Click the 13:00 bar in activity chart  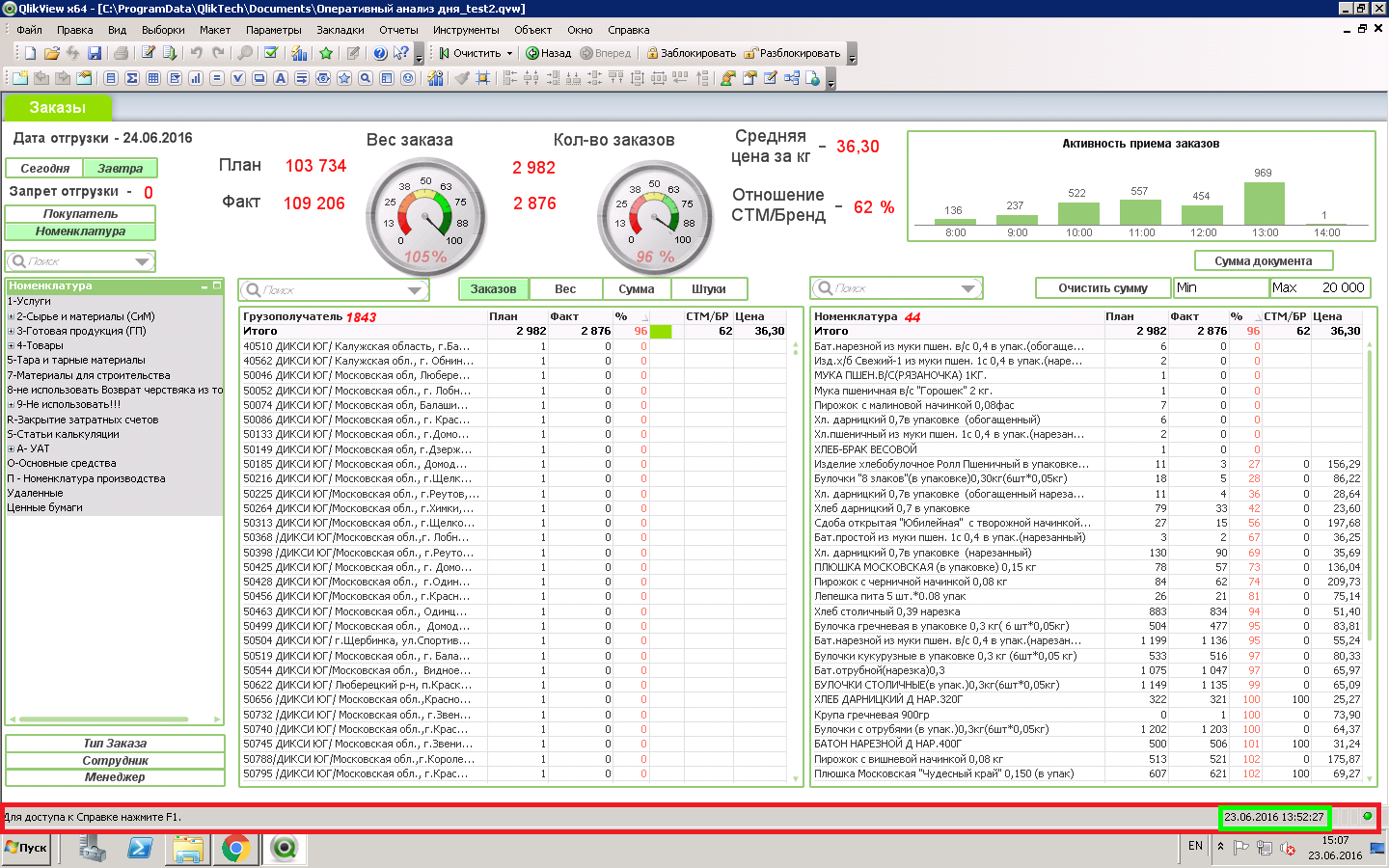tap(1265, 203)
